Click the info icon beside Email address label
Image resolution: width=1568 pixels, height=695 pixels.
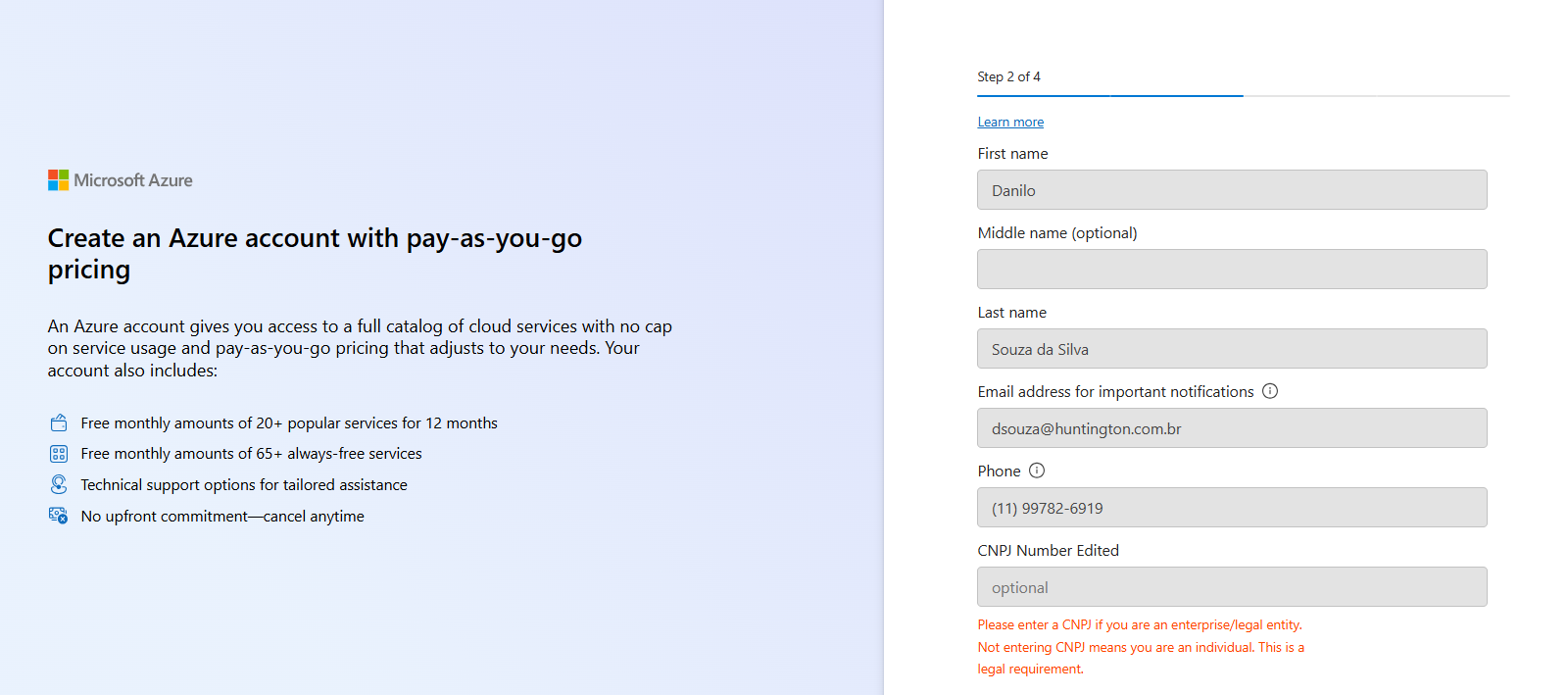[1270, 391]
